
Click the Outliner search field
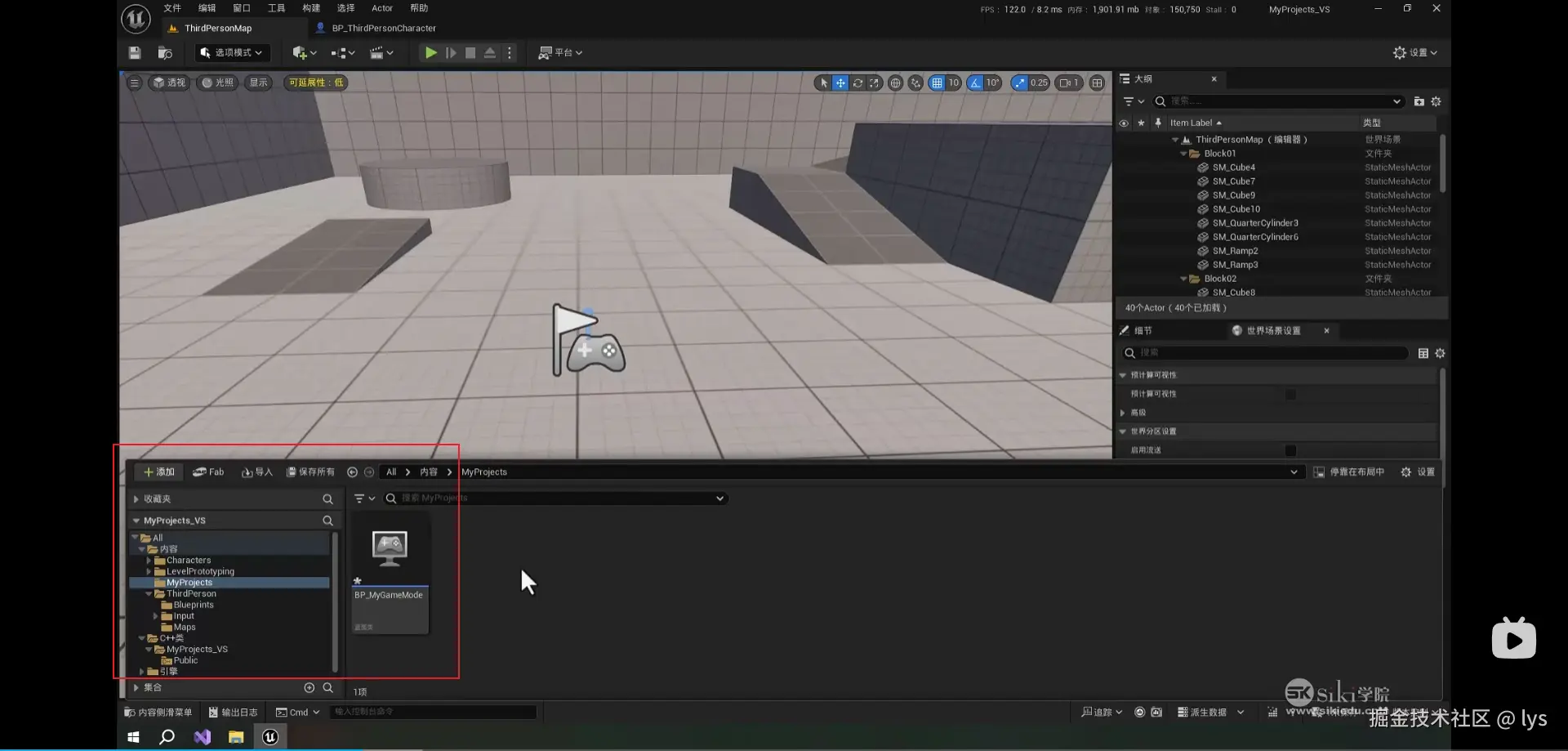tap(1278, 101)
